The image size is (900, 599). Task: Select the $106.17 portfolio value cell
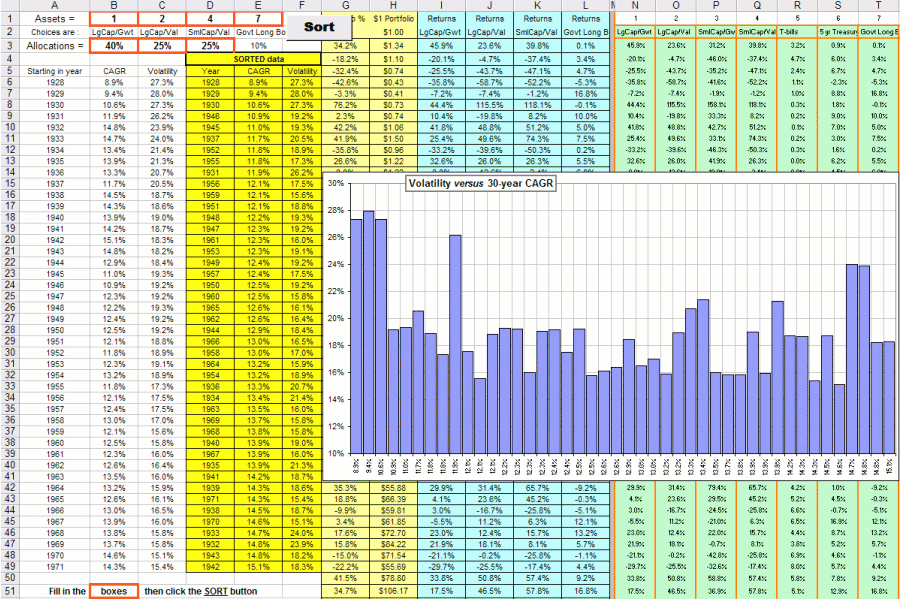[393, 591]
